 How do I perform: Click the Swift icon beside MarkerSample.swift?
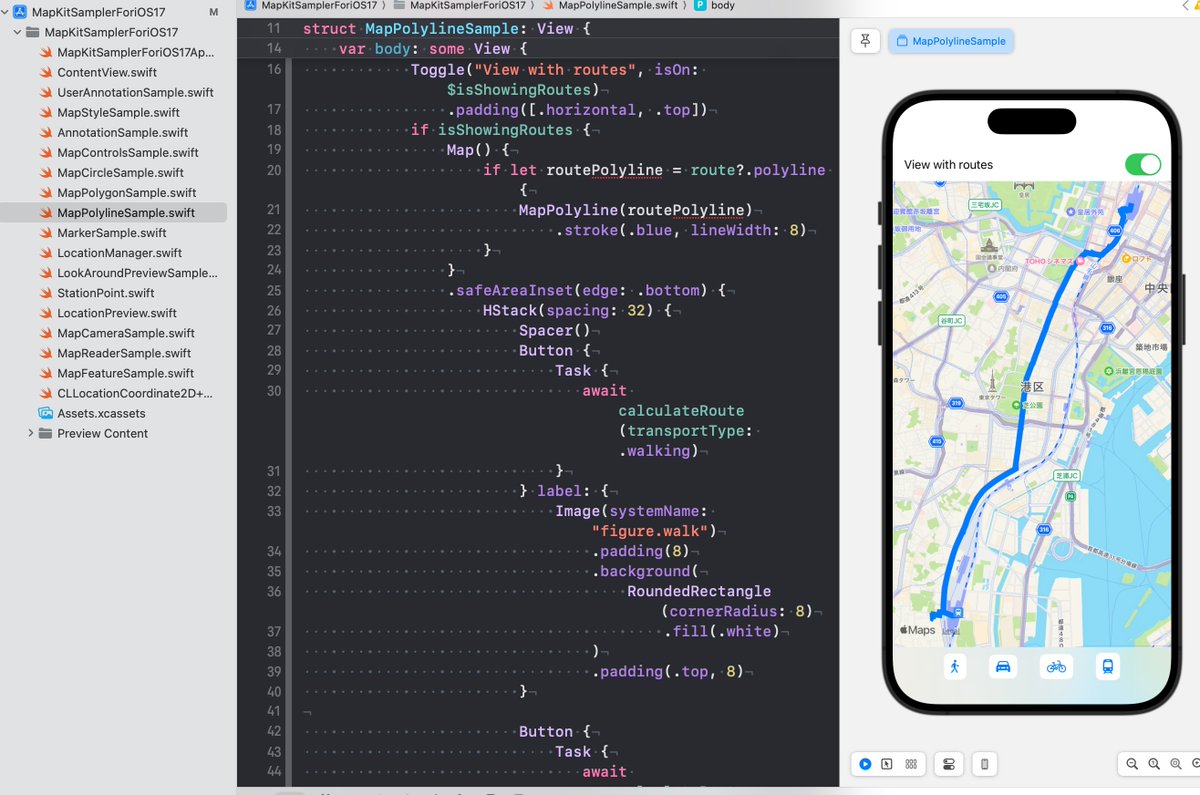coord(45,232)
